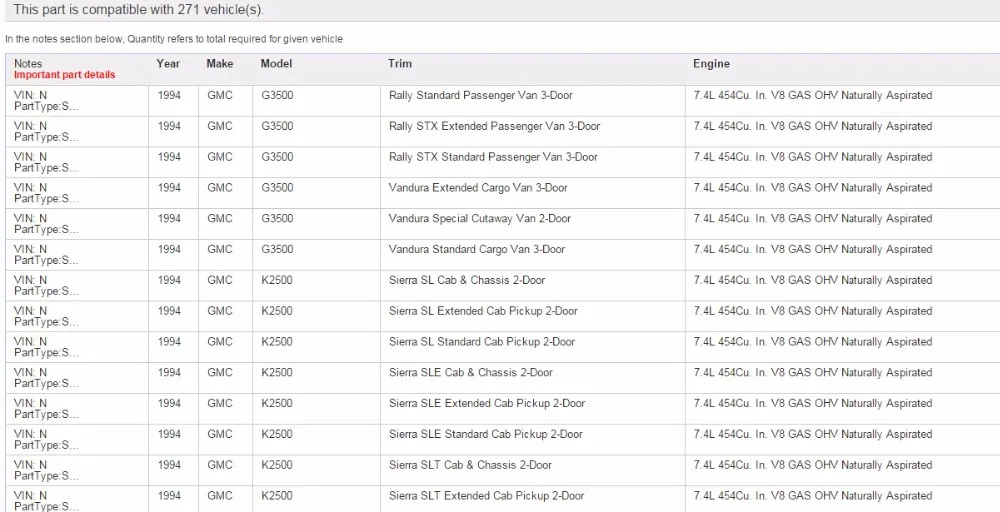Select 'Rally STX Standard Passenger Van 3-Door' trim
The width and height of the screenshot is (1000, 512).
(x=493, y=157)
